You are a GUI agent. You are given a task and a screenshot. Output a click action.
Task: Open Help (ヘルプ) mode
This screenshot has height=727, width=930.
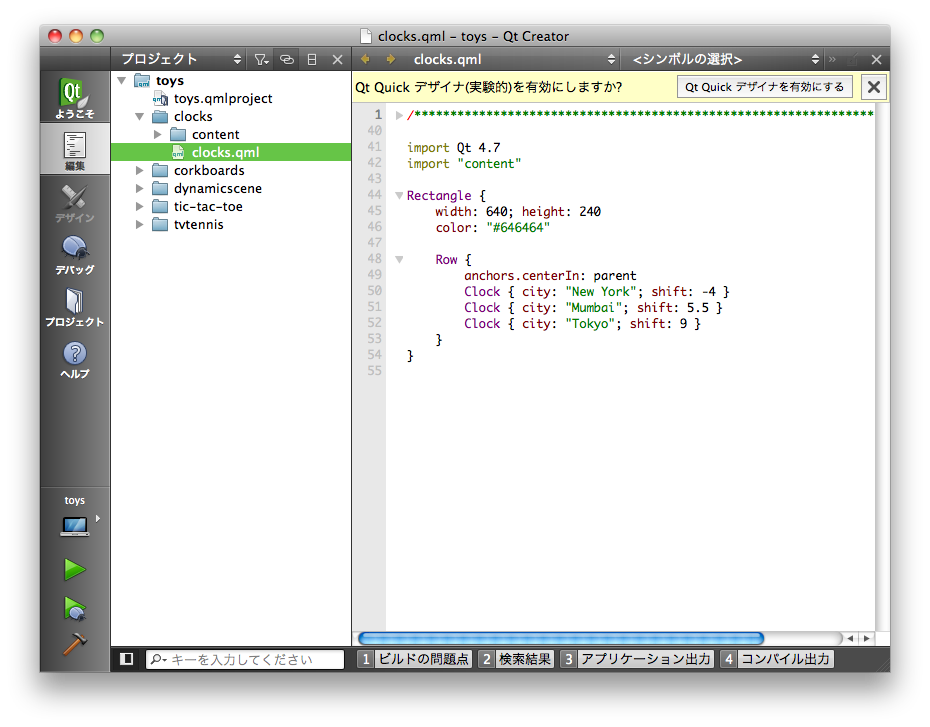pyautogui.click(x=75, y=359)
